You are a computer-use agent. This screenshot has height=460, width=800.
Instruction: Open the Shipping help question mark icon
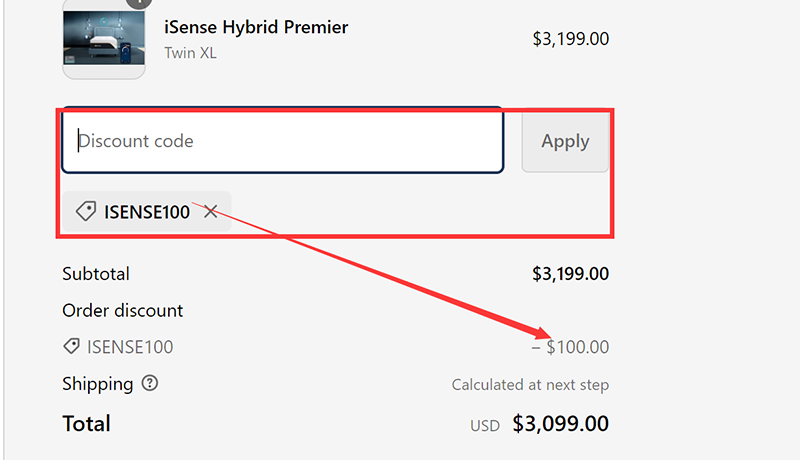click(150, 383)
